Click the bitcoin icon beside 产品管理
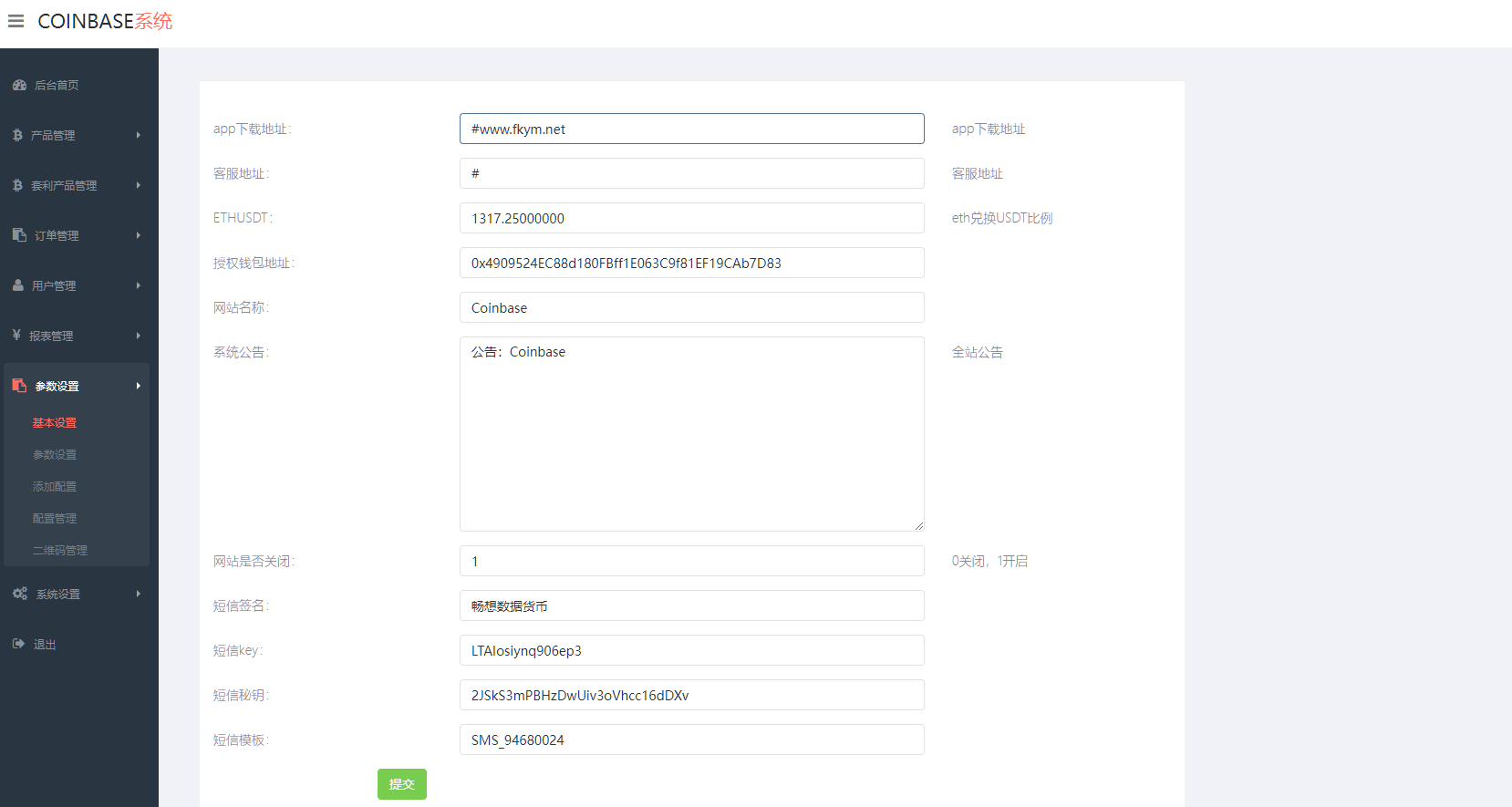This screenshot has height=807, width=1512. click(x=17, y=135)
